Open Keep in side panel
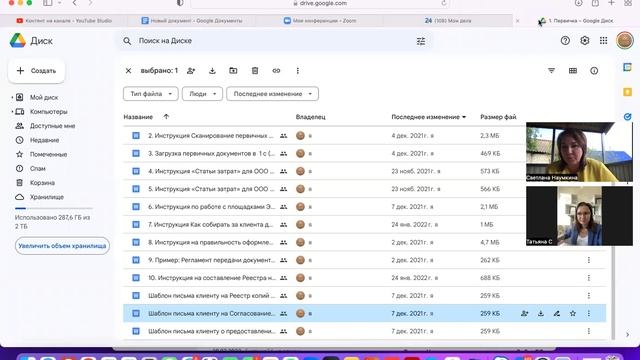The image size is (640, 360). tap(627, 92)
